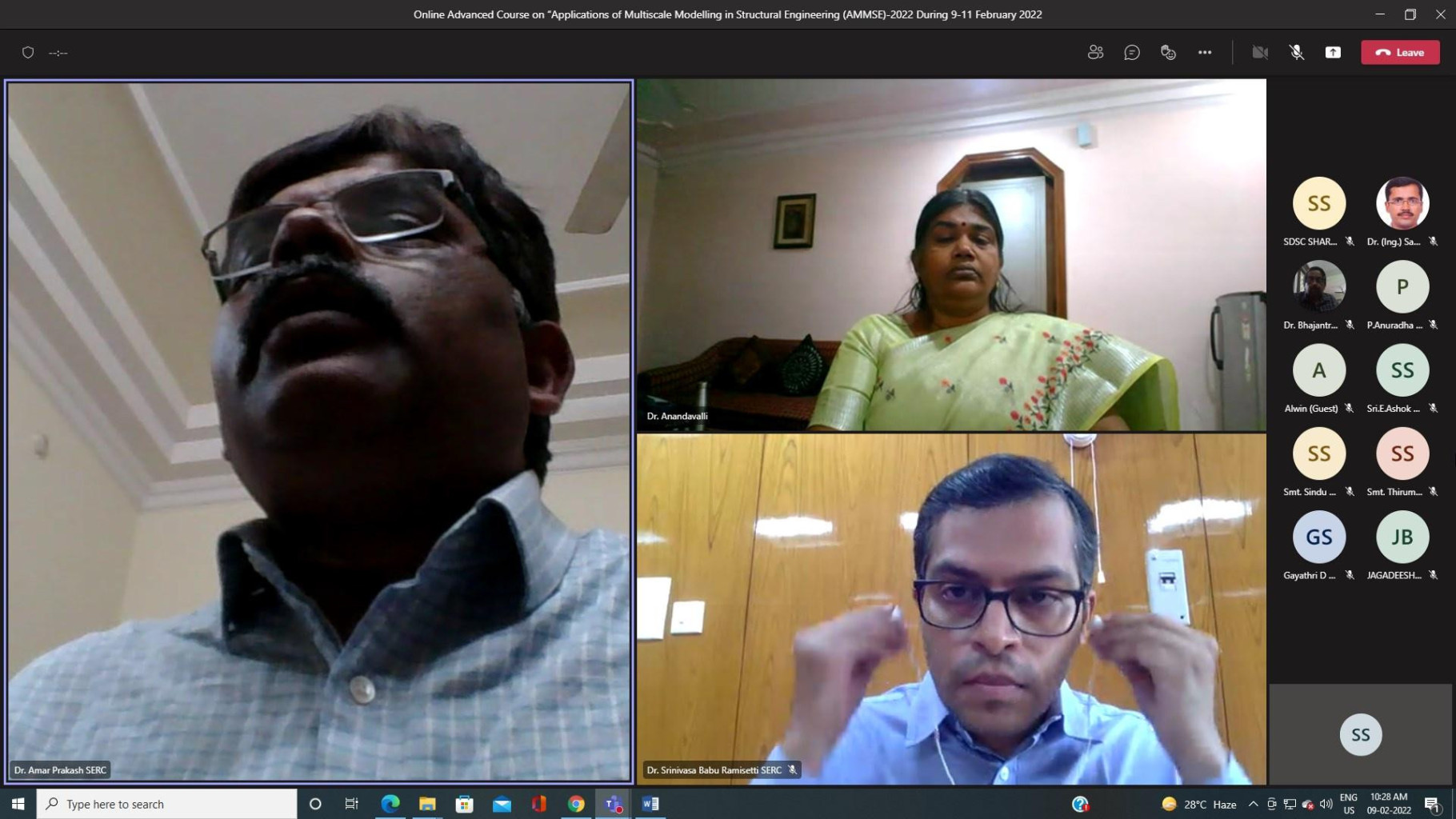Open the reactions menu
The image size is (1456, 819).
(1168, 53)
